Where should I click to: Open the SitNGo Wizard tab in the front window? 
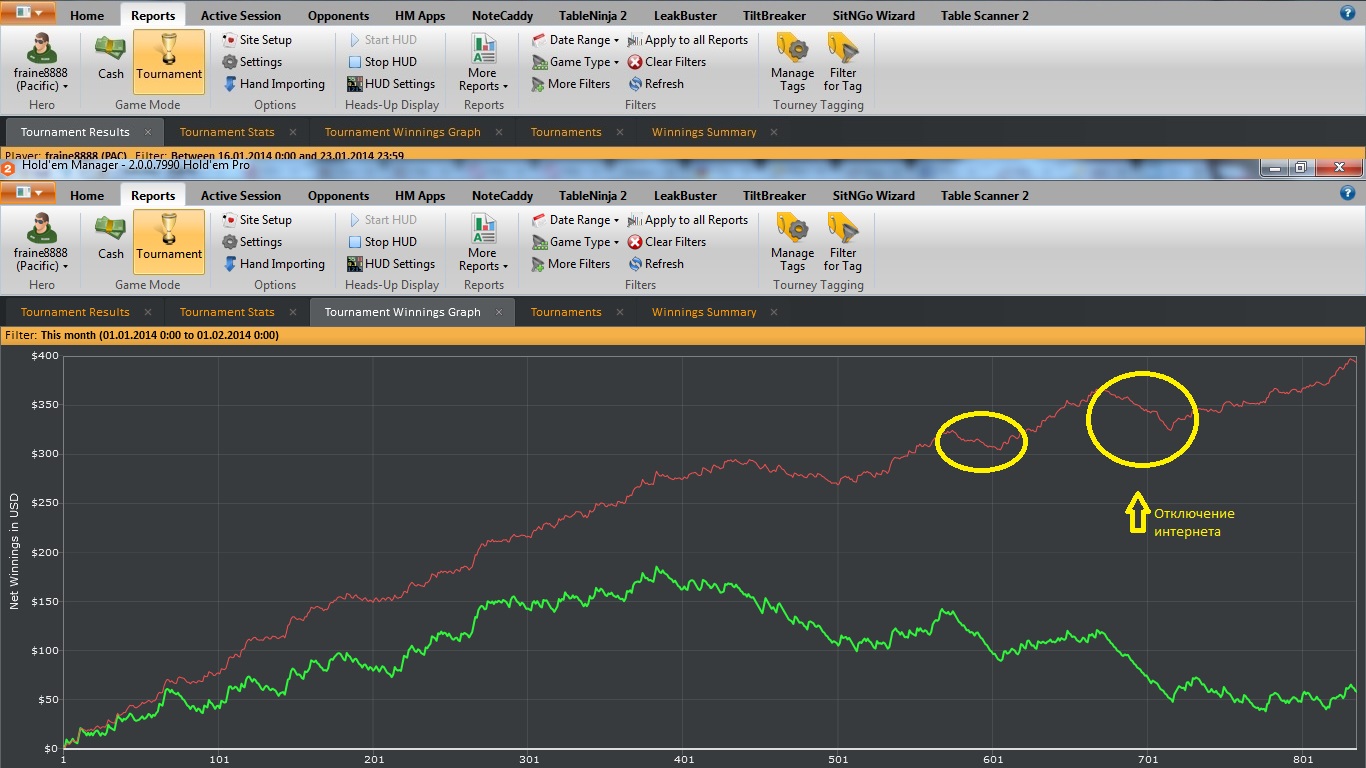tap(874, 196)
